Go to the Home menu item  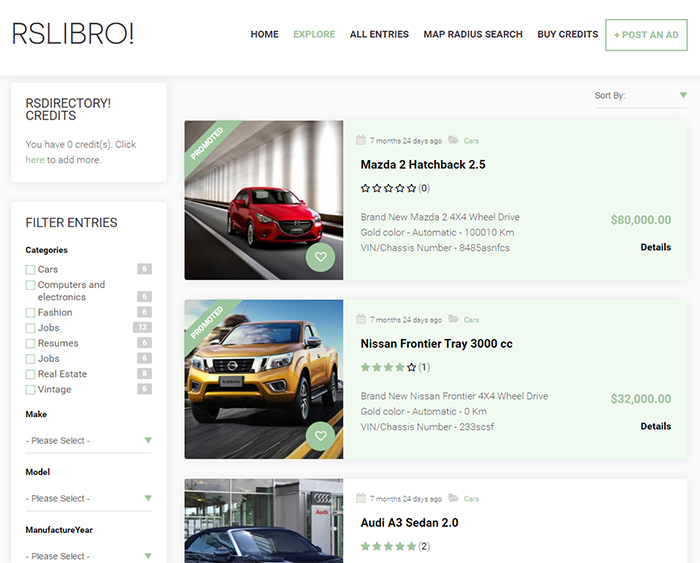264,34
